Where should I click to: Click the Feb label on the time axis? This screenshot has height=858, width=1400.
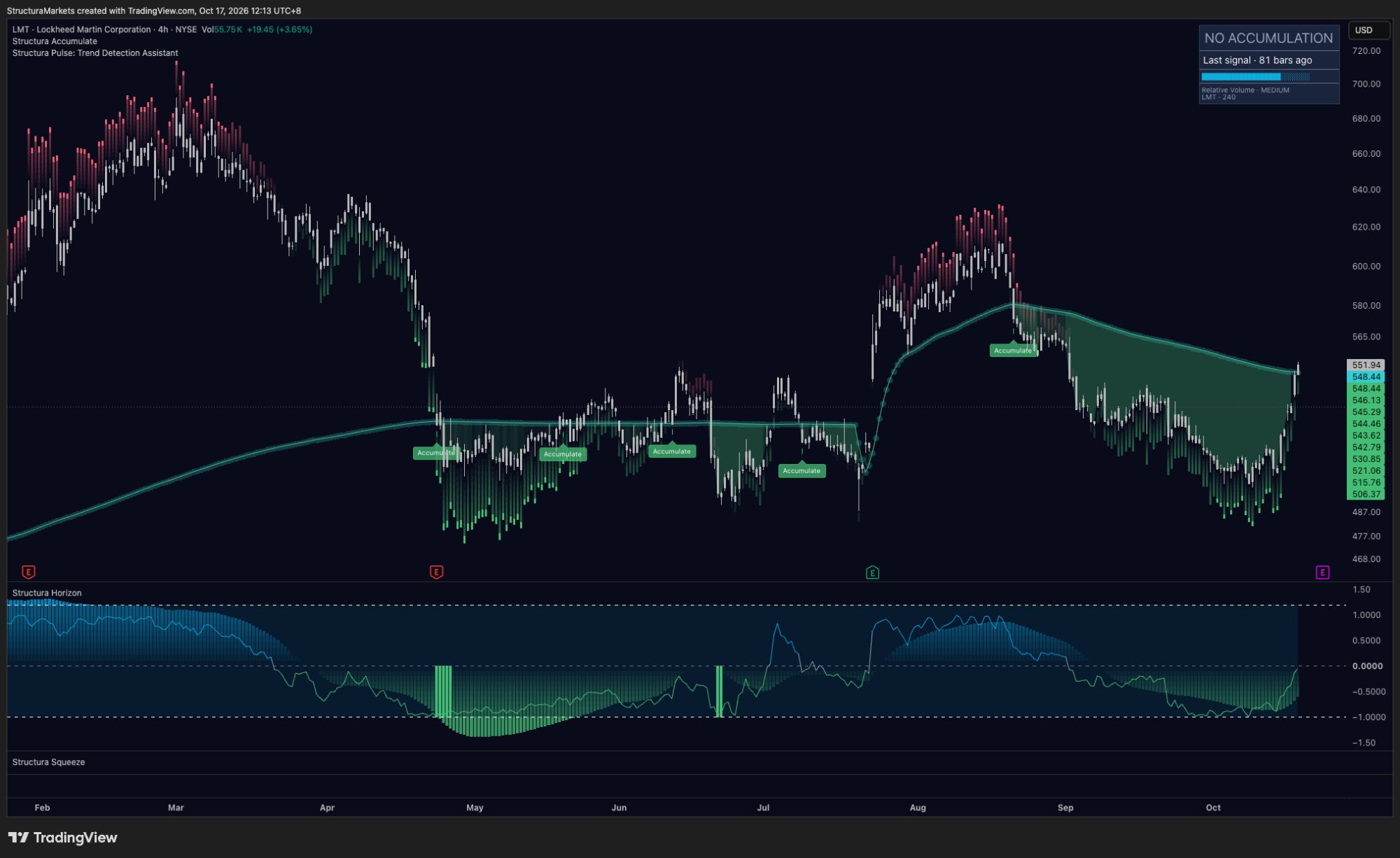point(42,808)
